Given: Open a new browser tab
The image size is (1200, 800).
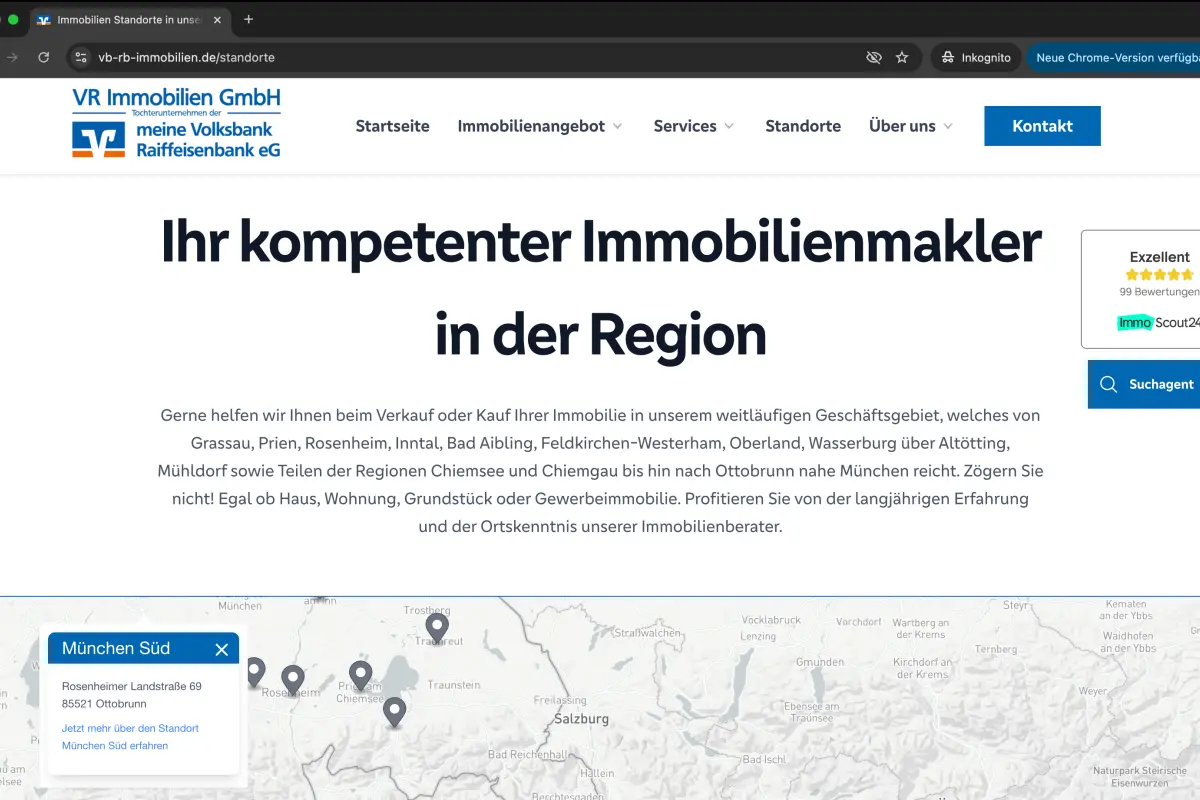Looking at the screenshot, I should pos(249,20).
